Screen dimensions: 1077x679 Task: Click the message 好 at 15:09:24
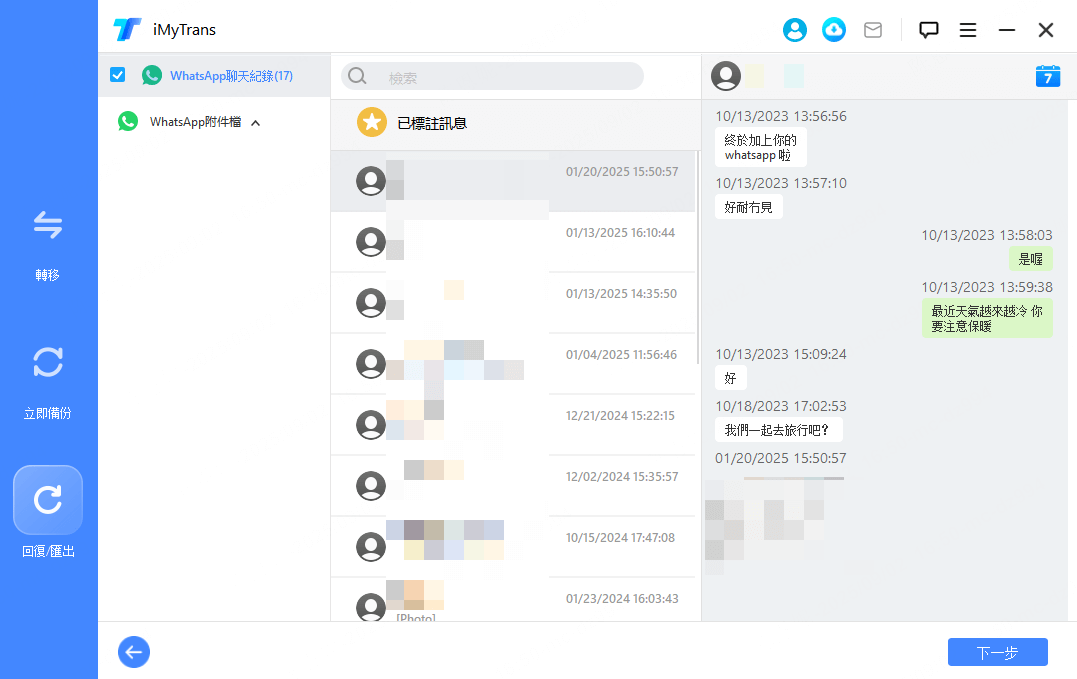(730, 378)
